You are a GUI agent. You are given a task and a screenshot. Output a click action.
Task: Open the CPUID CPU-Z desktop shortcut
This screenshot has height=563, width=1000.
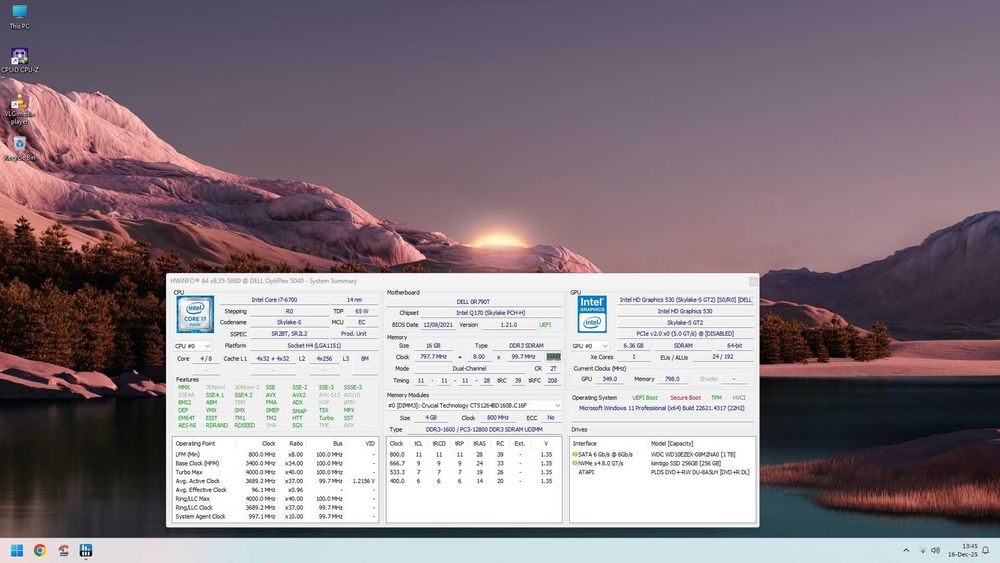(20, 57)
